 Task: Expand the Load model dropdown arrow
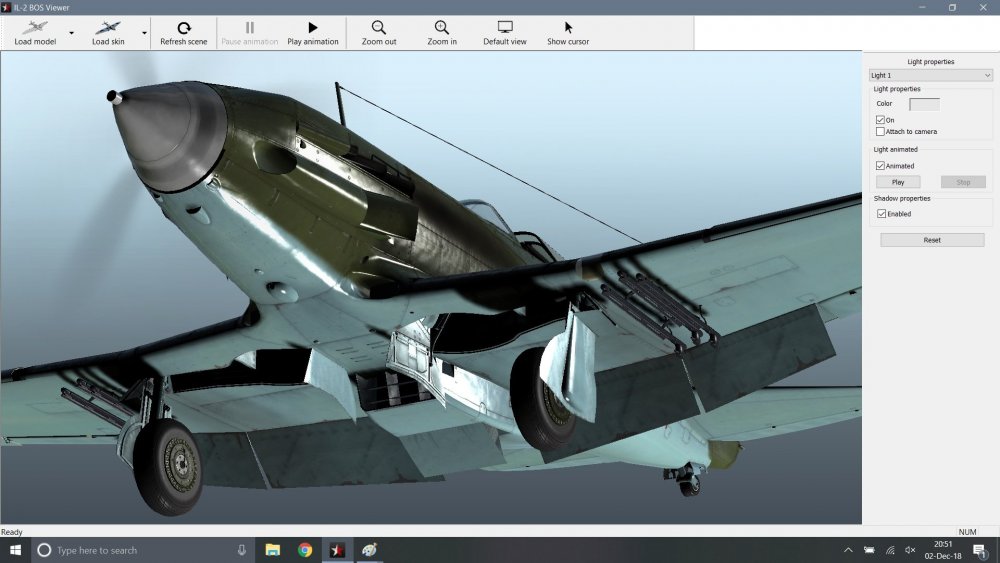(x=71, y=33)
